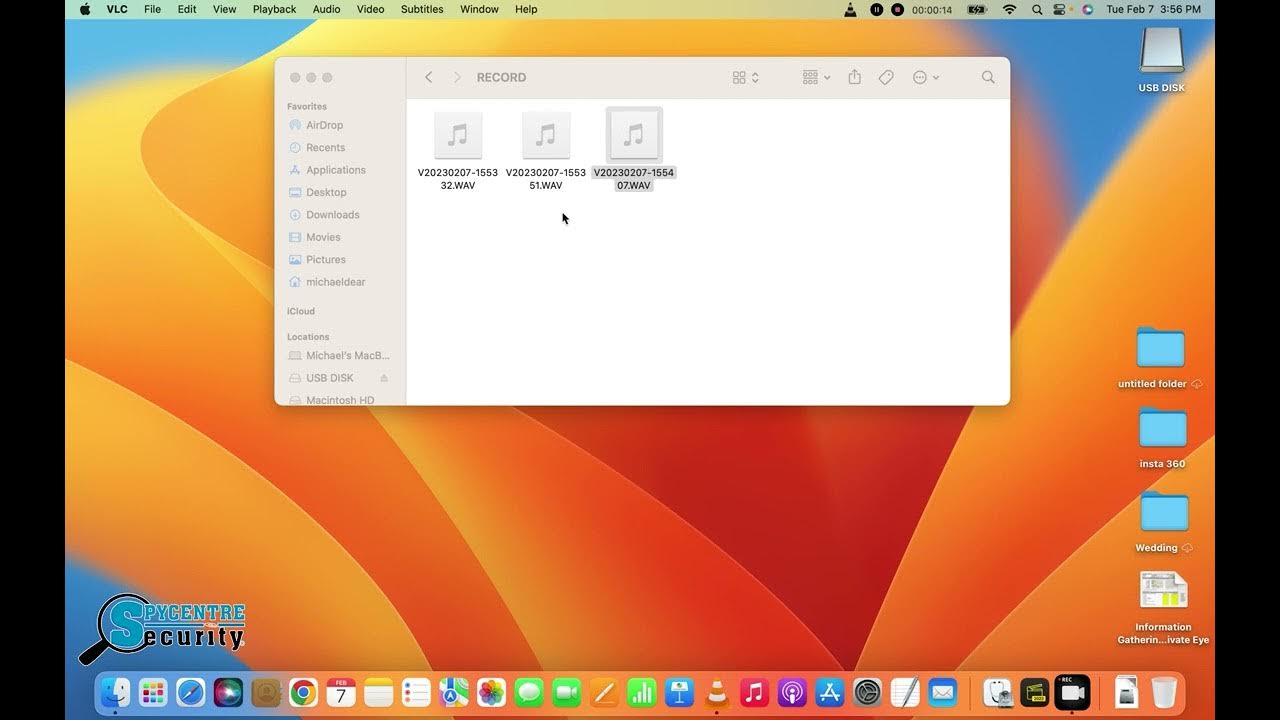Select untitled folder on desktop
The image size is (1280, 720).
[x=1160, y=357]
